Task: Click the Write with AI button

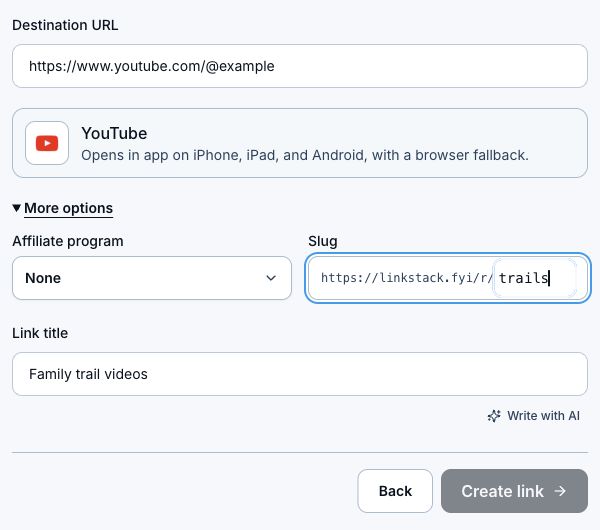Action: point(533,416)
